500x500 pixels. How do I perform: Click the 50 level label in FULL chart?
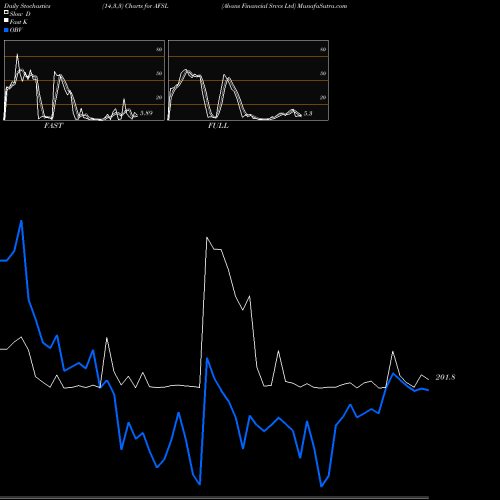[323, 73]
